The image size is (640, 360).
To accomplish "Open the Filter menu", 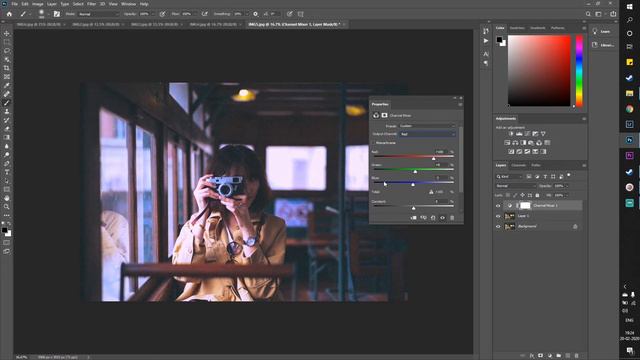I will (x=91, y=4).
